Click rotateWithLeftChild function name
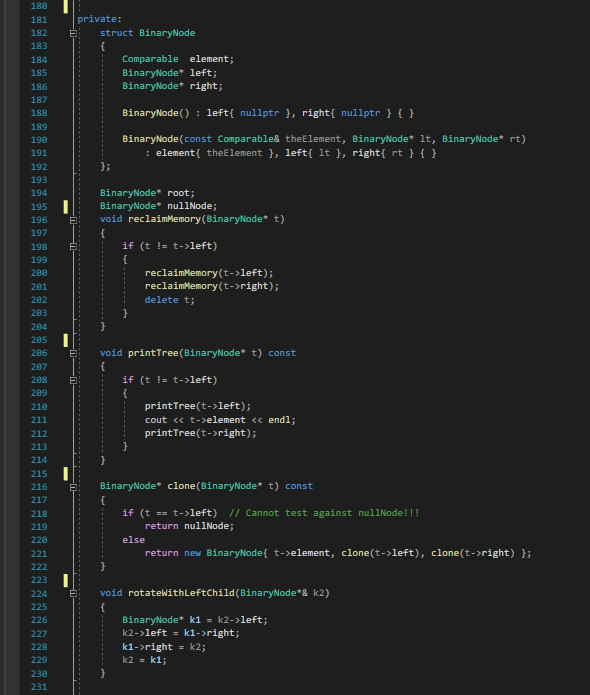 [181, 593]
